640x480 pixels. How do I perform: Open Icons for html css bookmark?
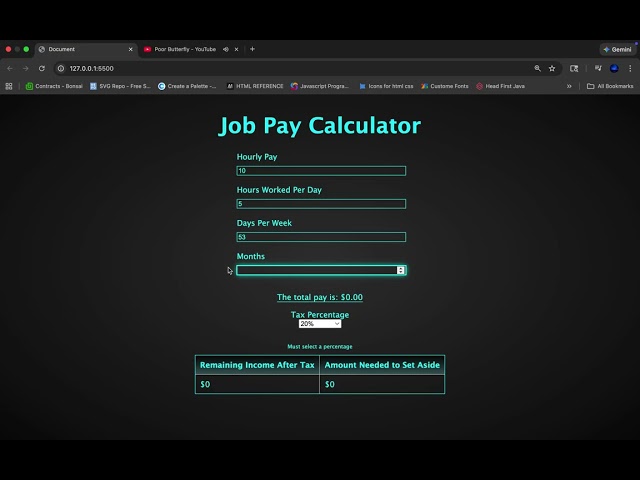click(x=386, y=86)
